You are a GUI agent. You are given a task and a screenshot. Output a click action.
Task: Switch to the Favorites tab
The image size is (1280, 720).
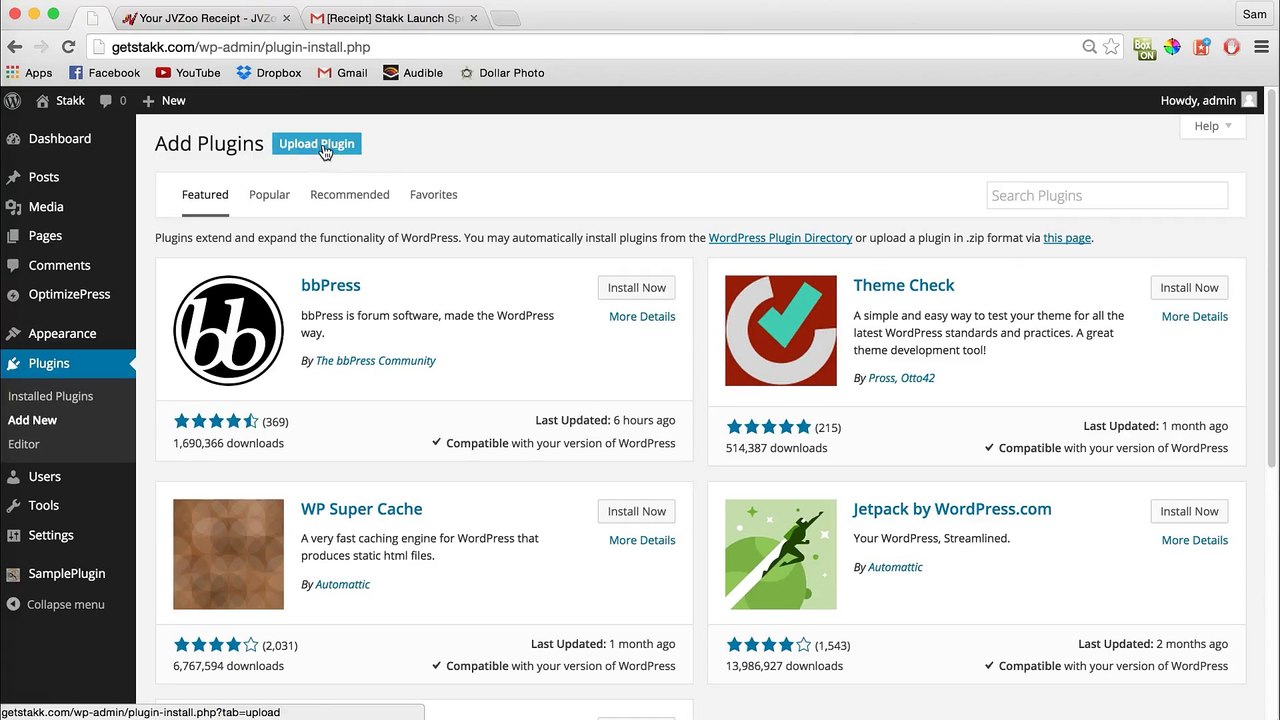pos(433,194)
